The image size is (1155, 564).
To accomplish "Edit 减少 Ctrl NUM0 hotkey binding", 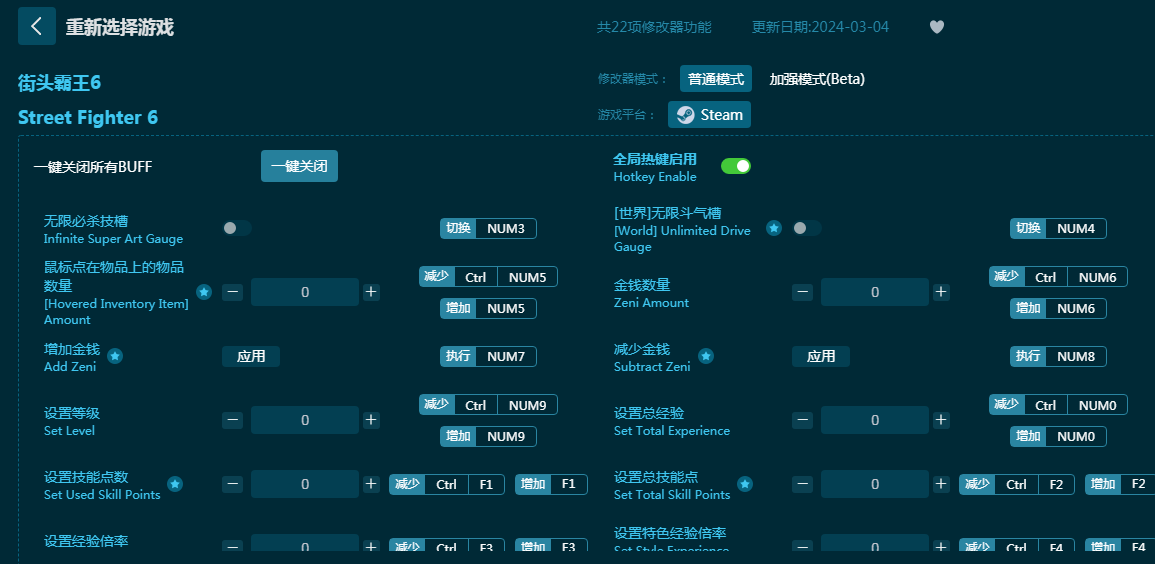I will point(1058,405).
